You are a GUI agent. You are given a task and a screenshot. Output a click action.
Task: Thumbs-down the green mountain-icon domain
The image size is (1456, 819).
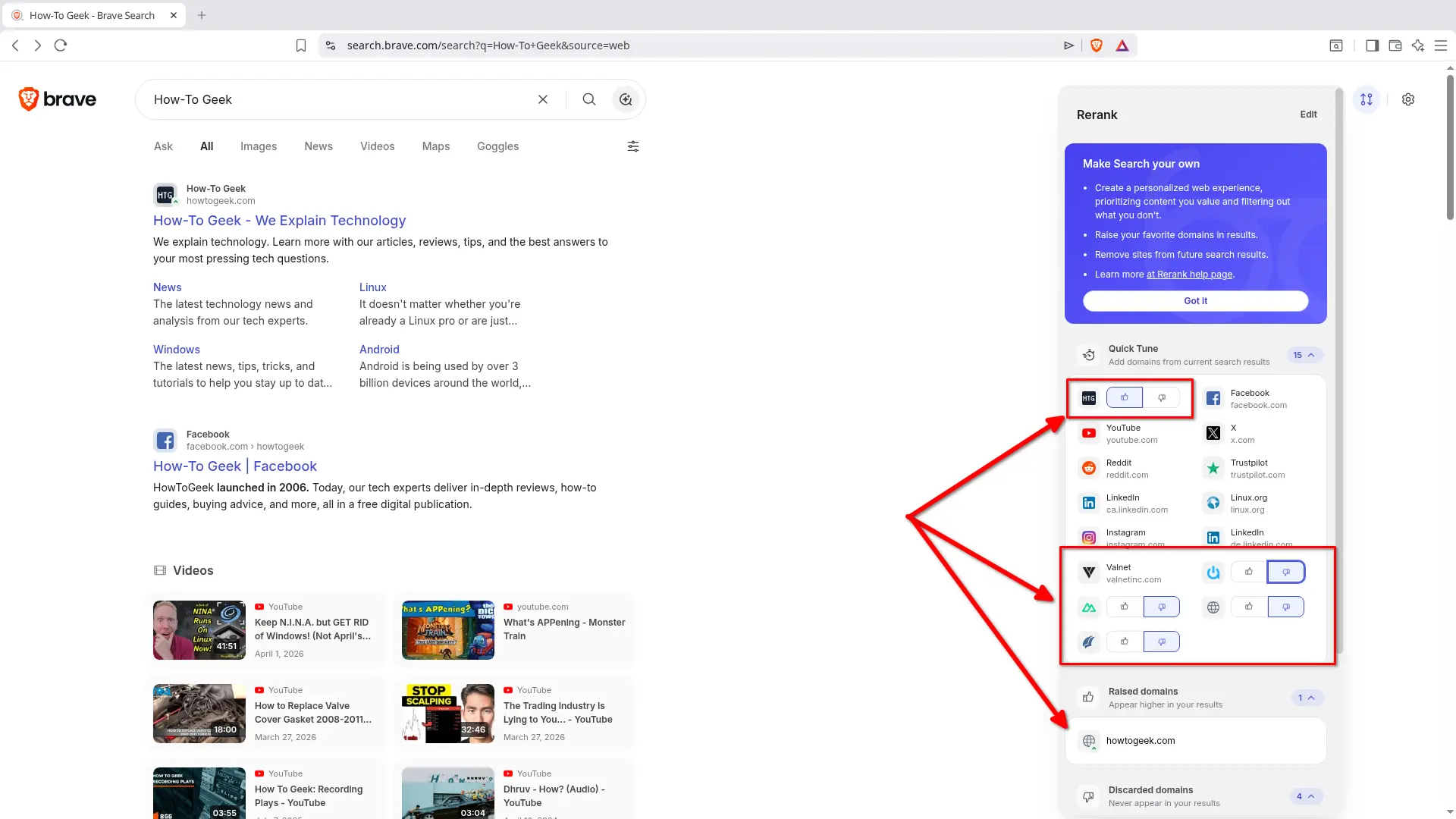(x=1162, y=607)
